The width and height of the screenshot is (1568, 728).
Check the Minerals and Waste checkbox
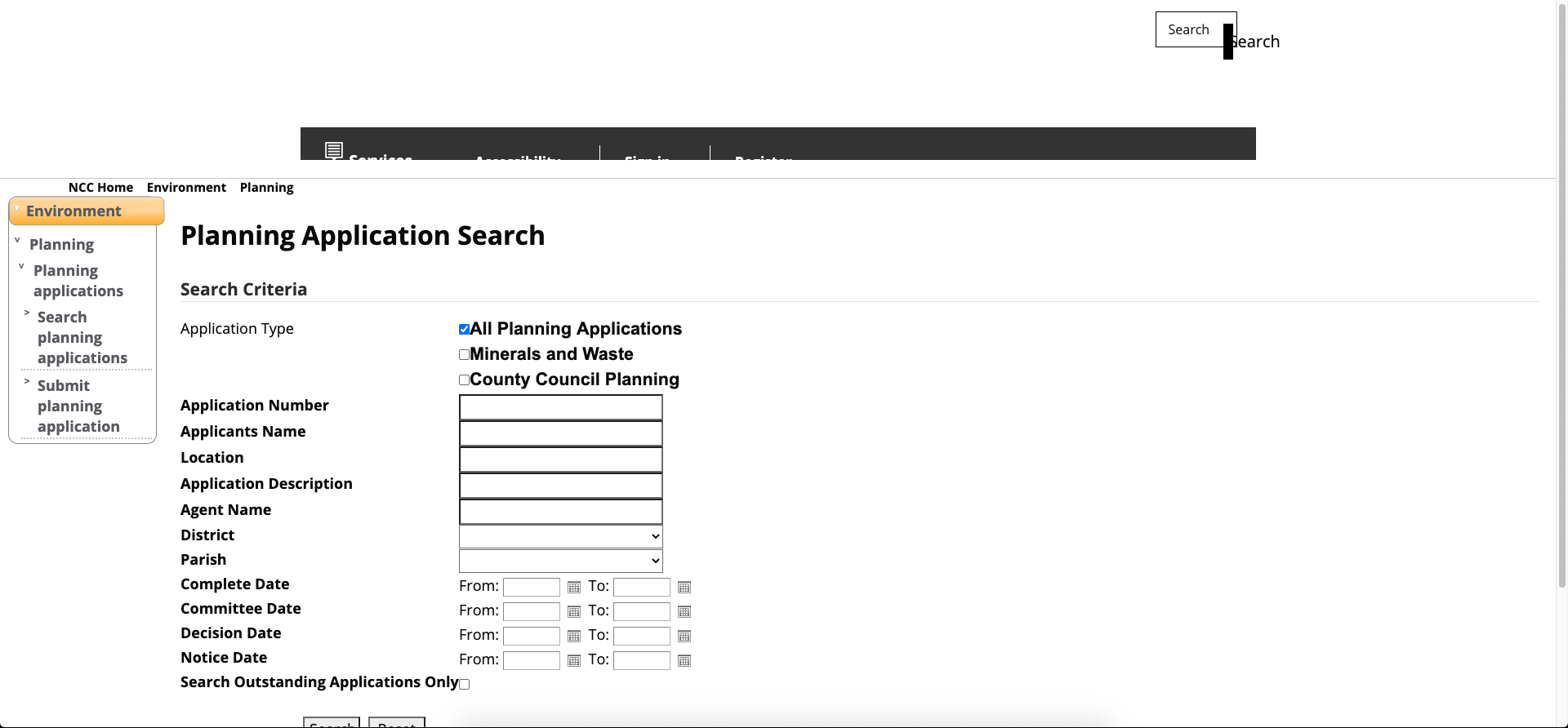464,355
